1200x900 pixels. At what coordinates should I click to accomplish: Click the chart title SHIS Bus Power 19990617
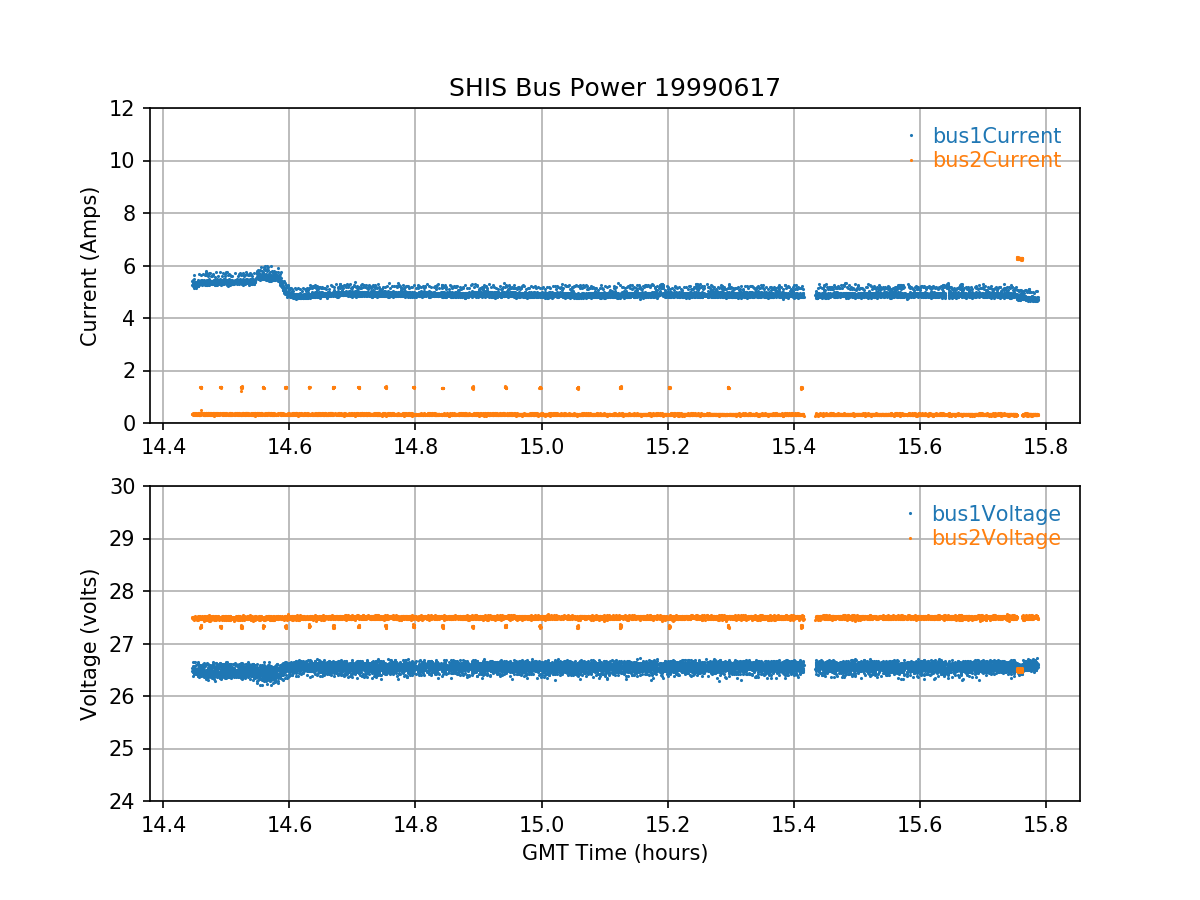(614, 88)
